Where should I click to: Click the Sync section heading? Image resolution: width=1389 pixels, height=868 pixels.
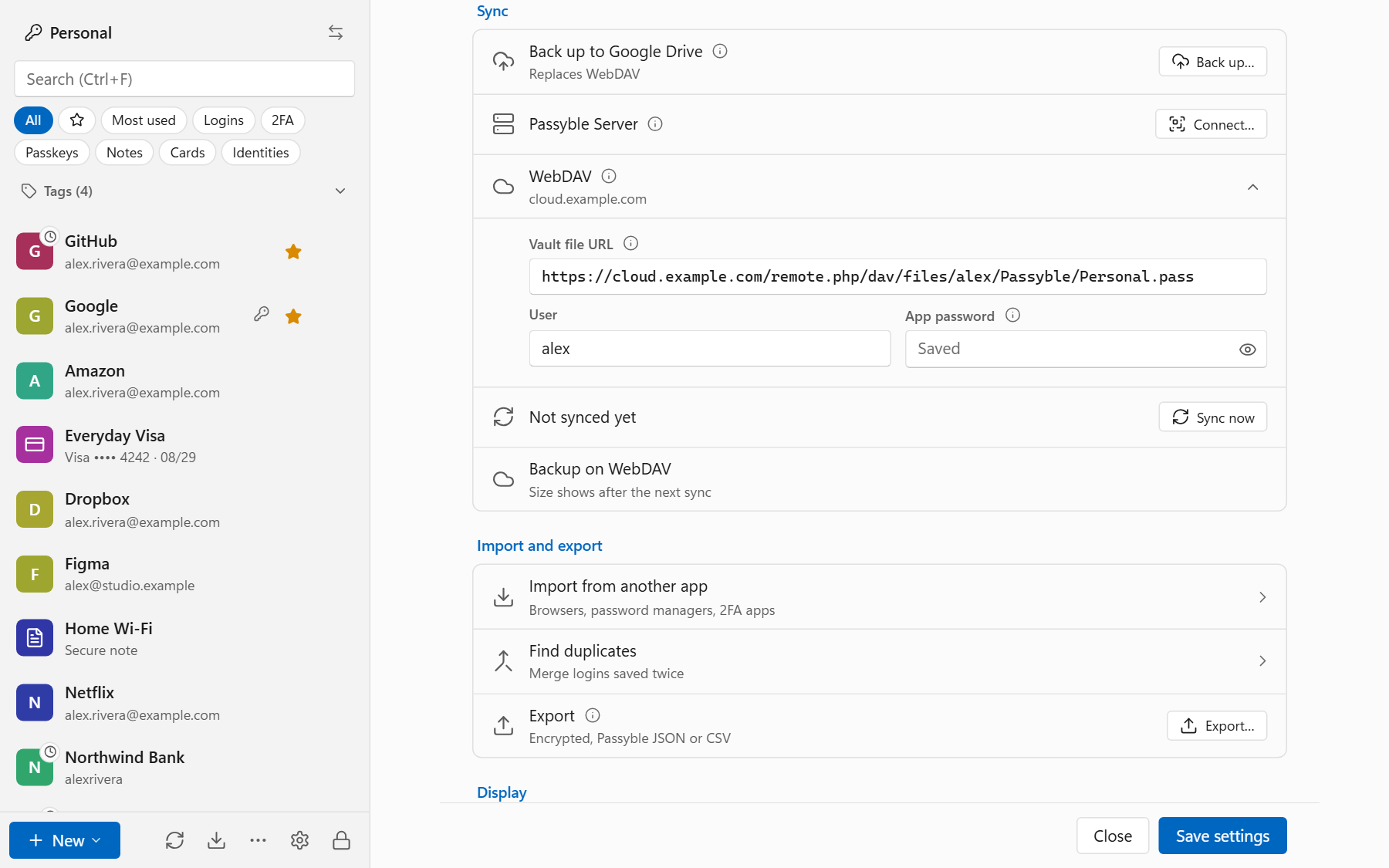492,11
